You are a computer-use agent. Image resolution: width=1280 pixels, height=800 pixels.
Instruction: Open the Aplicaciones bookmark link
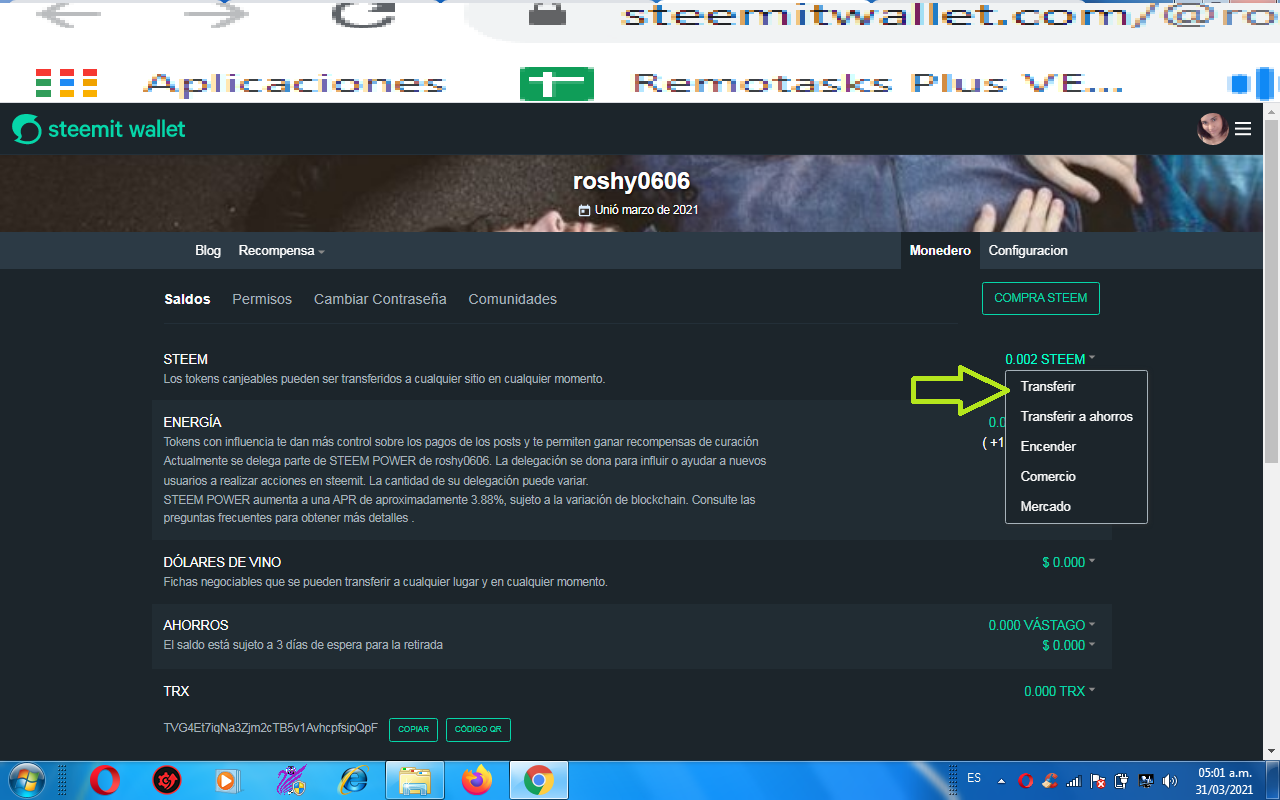pyautogui.click(x=295, y=84)
